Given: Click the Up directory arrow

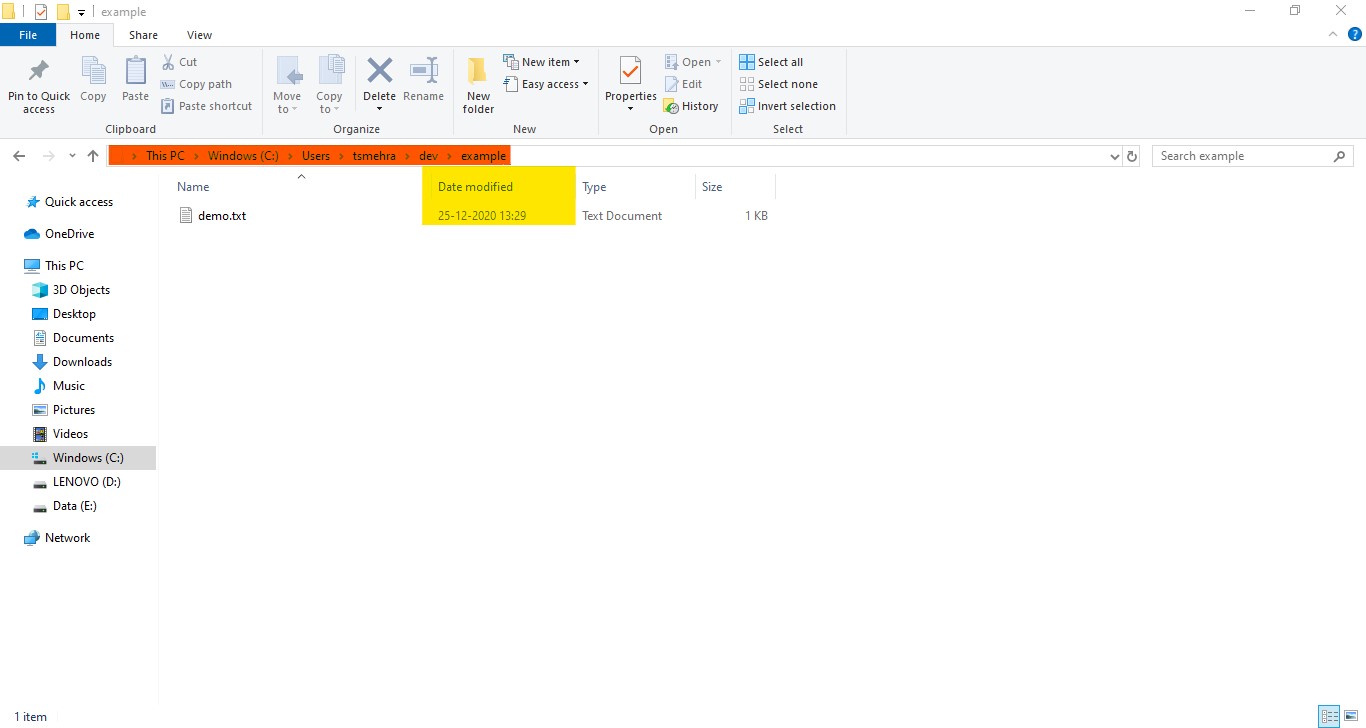Looking at the screenshot, I should [93, 156].
